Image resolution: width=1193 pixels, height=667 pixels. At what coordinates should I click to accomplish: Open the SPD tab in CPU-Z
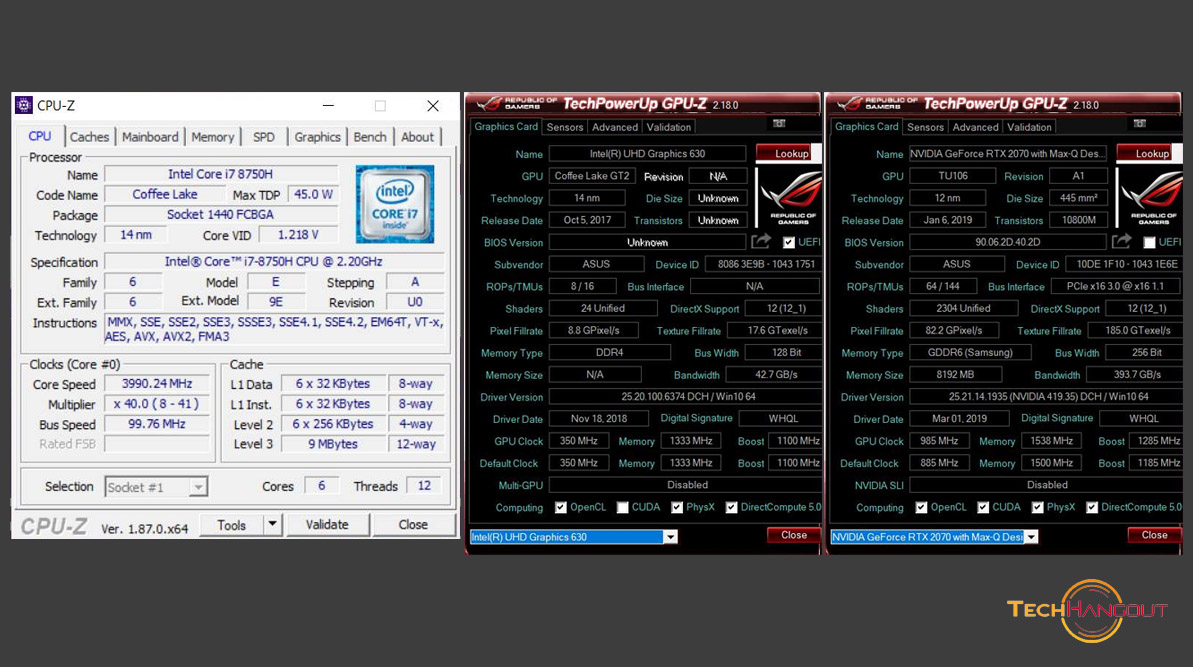pos(264,137)
